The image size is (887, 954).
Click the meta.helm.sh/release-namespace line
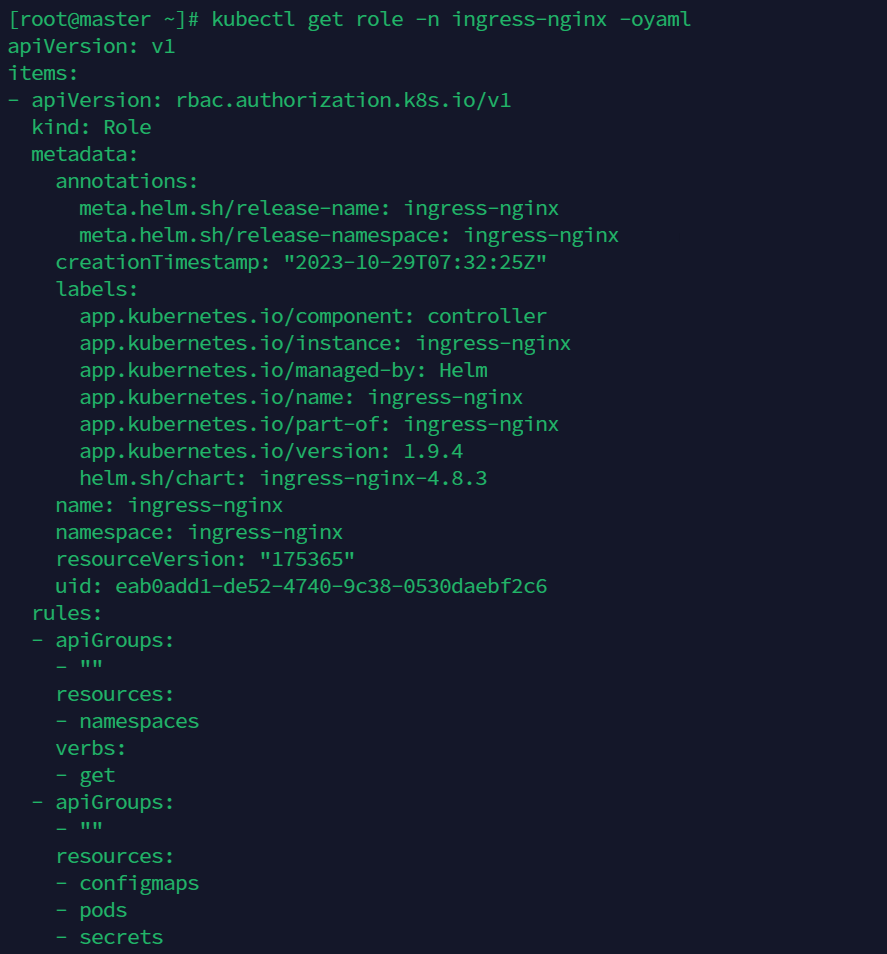coord(348,235)
